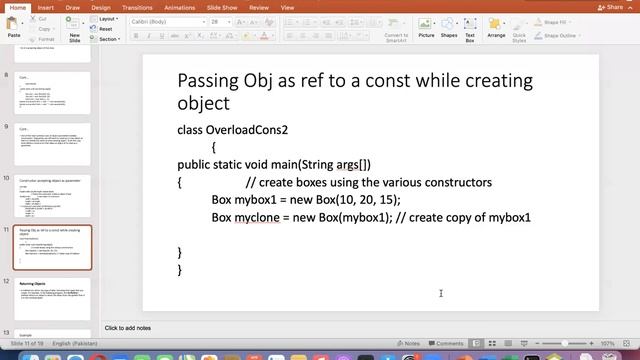640x360 pixels.
Task: Click the Reset slide icon
Action: pos(93,29)
